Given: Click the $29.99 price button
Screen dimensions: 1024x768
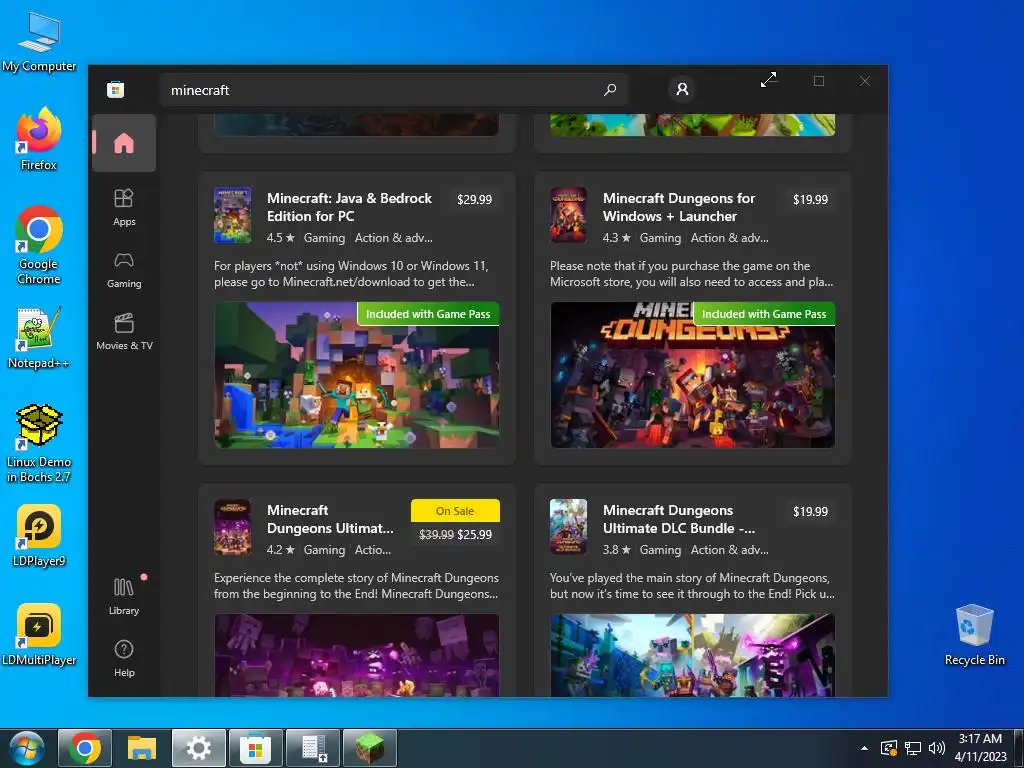Looking at the screenshot, I should tap(475, 199).
